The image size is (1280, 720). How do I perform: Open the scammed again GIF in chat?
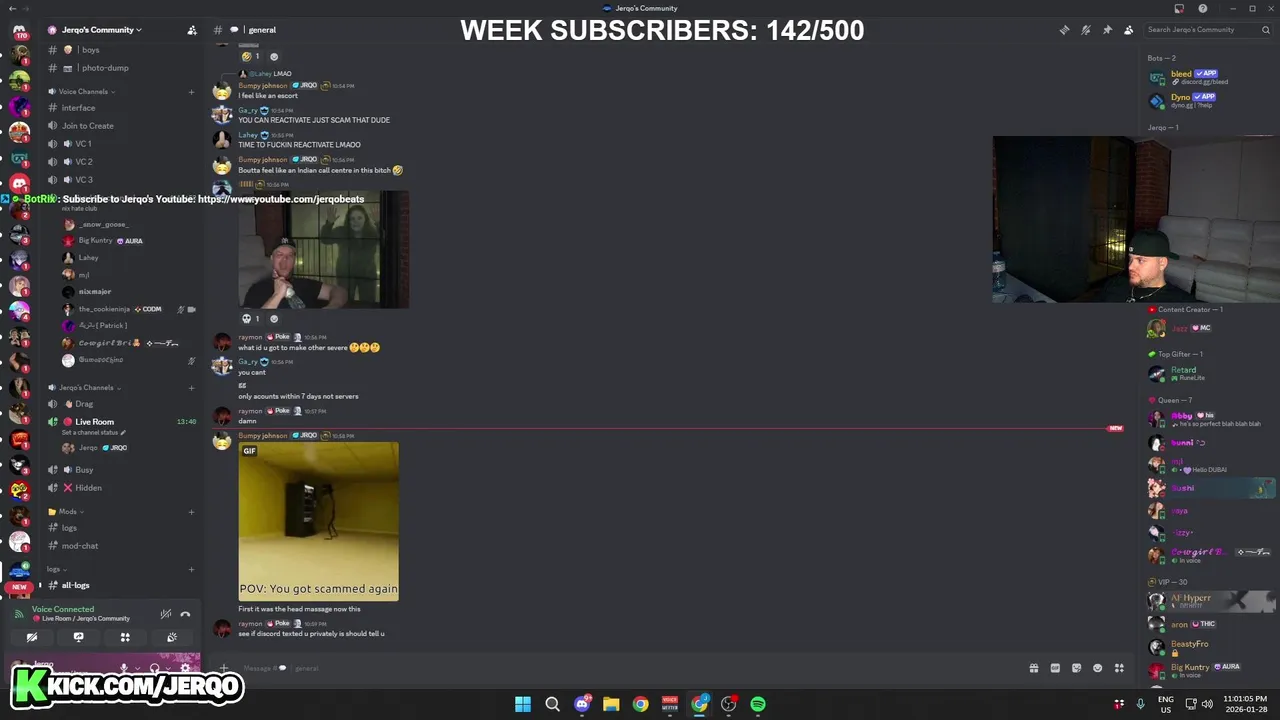(318, 521)
